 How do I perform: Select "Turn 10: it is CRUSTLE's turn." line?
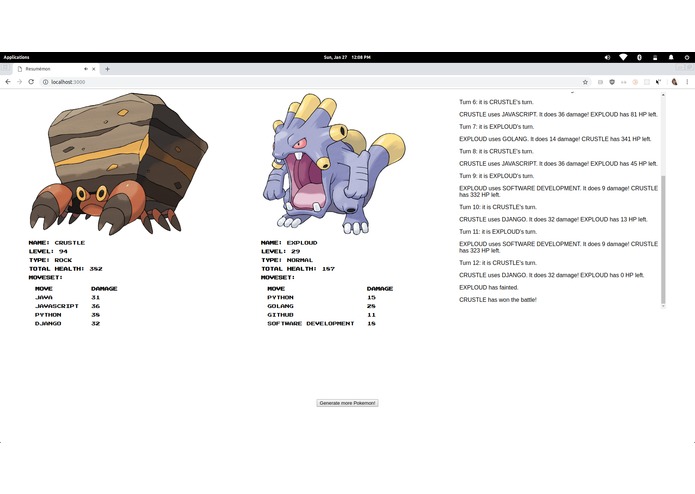point(498,207)
